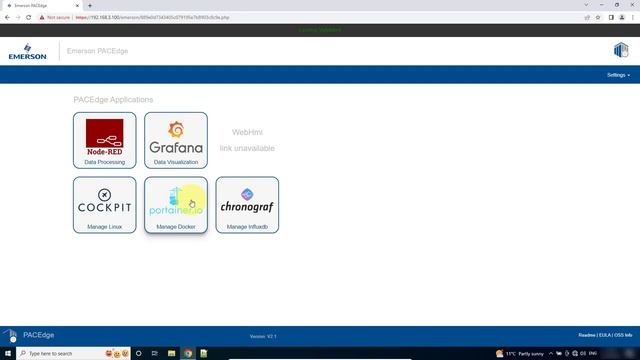This screenshot has width=640, height=360.
Task: Click the taskbar search box
Action: coord(73,353)
